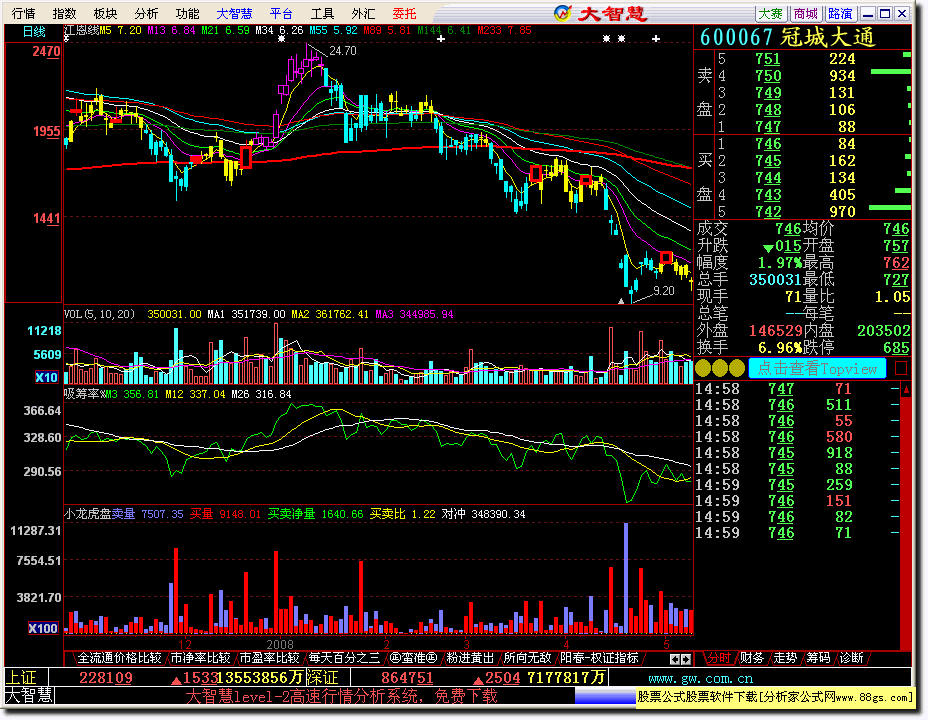928x720 pixels.
Task: Select the 阳春-权证指标 indicator tab
Action: point(599,657)
